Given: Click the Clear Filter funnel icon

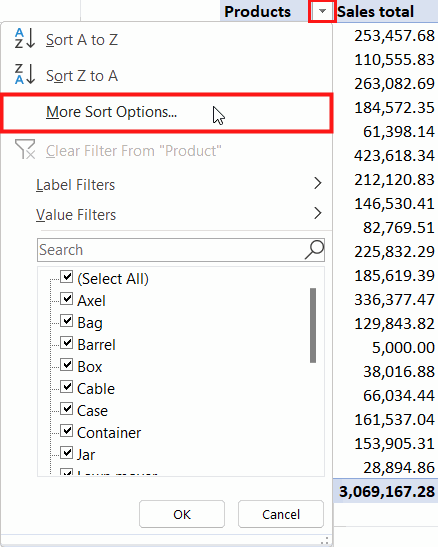Looking at the screenshot, I should (25, 149).
